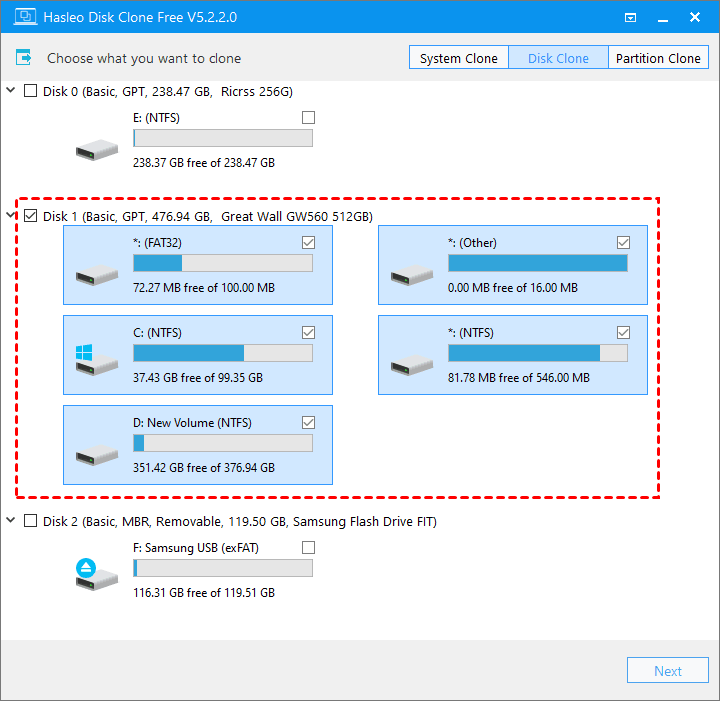Select the Disk 0 Ricrss 256G label
720x701 pixels.
point(168,91)
